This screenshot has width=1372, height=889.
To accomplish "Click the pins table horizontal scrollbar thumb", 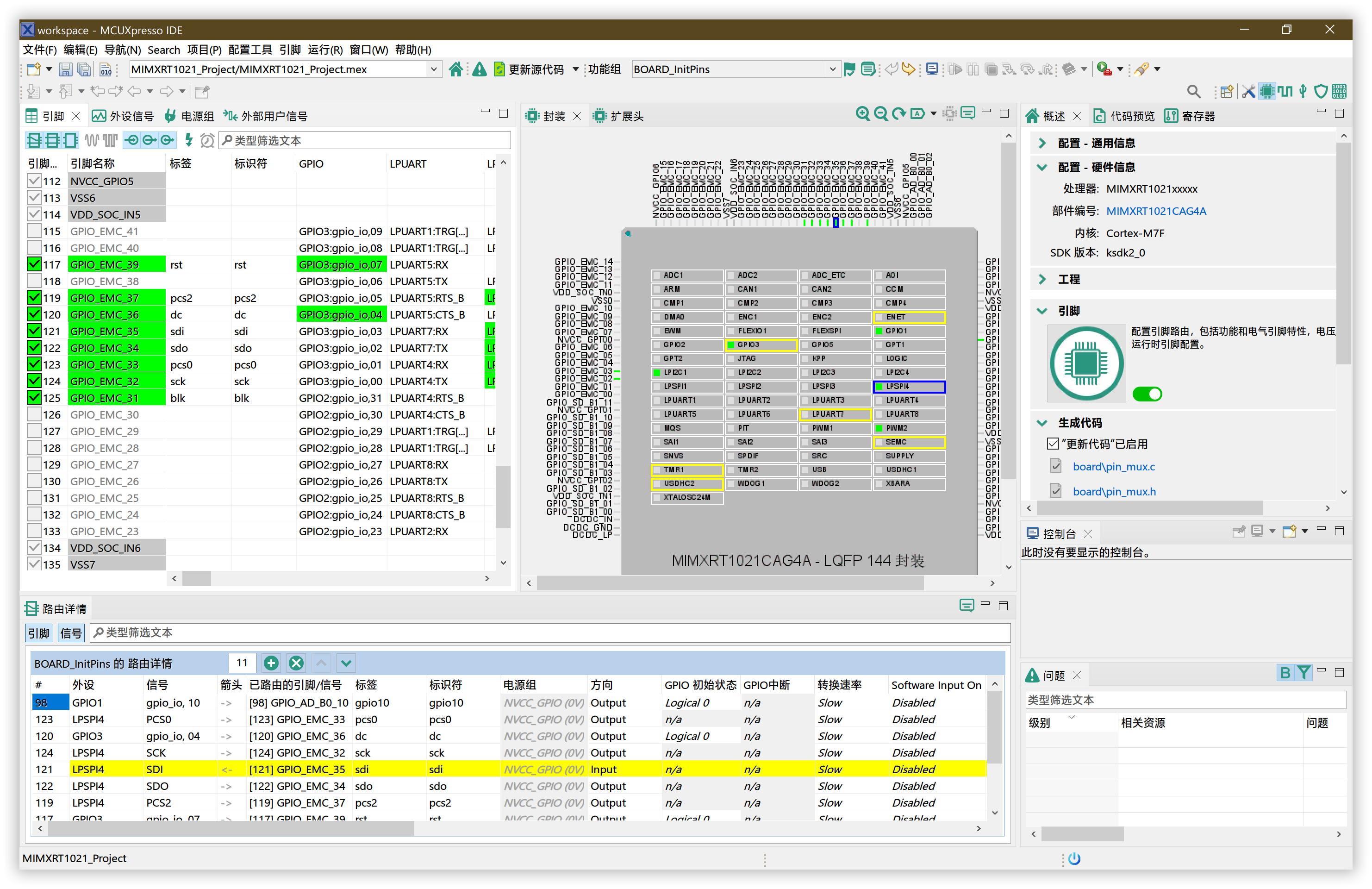I will [197, 578].
